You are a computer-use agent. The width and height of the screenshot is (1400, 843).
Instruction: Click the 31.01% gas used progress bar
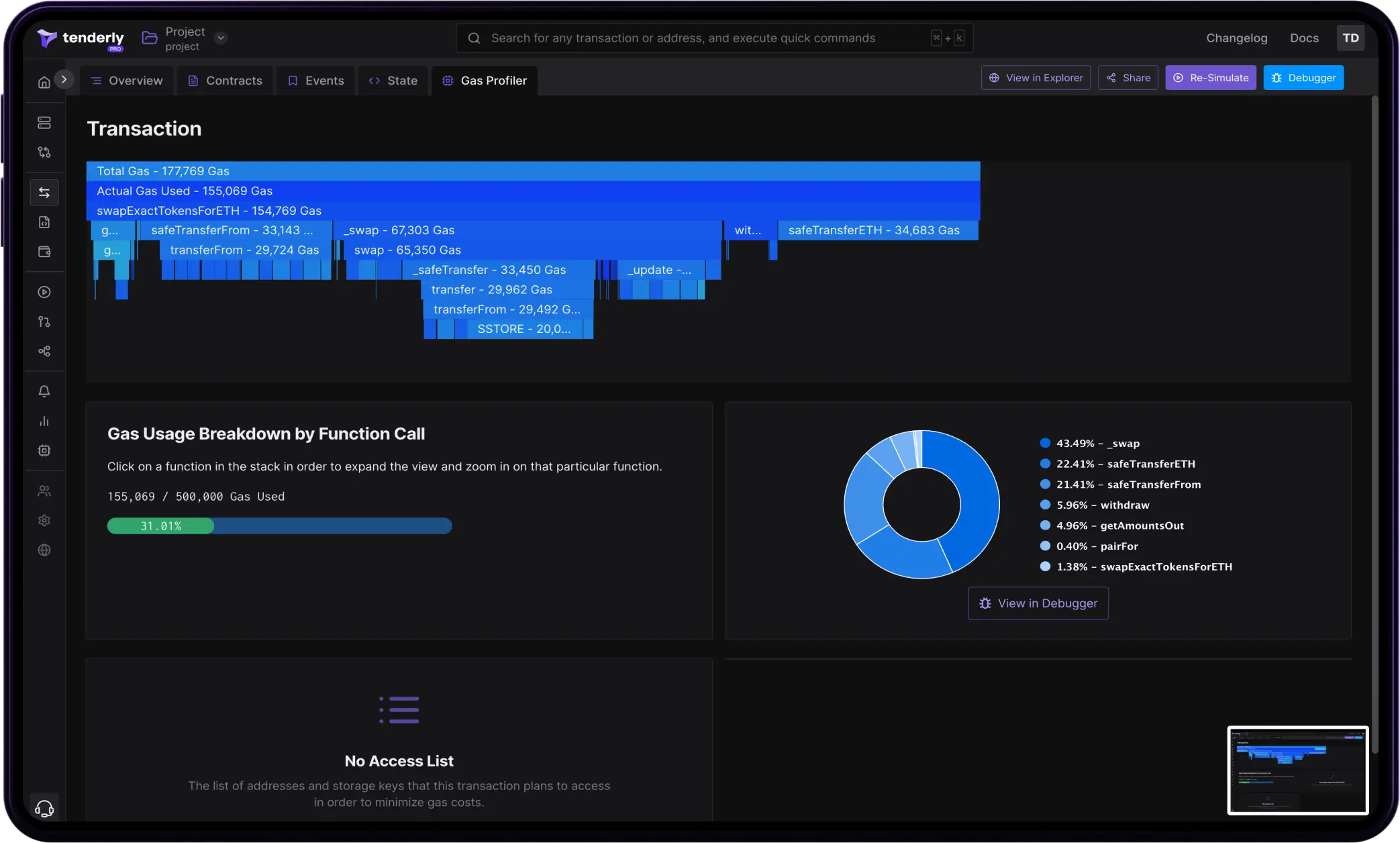click(x=279, y=526)
